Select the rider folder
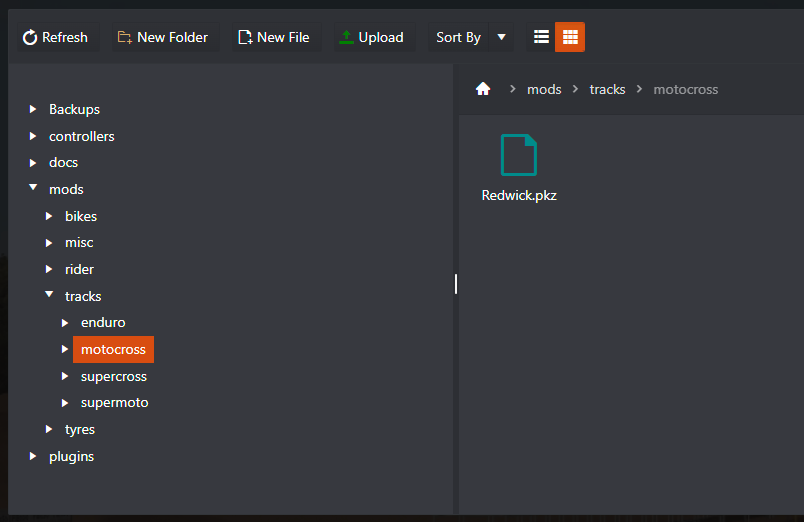804x522 pixels. point(79,269)
